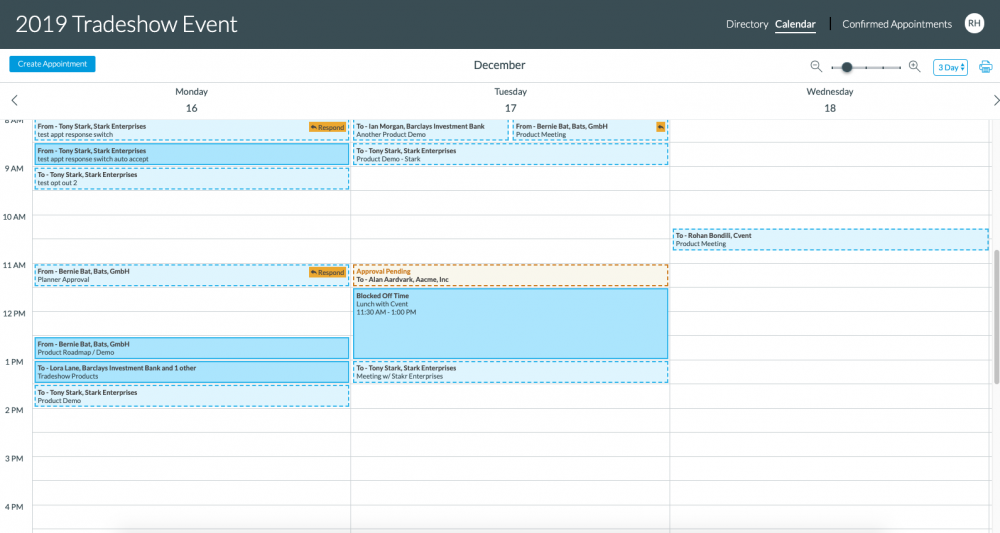The height and width of the screenshot is (533, 1000).
Task: Click the zoom out magnifier icon
Action: [816, 67]
